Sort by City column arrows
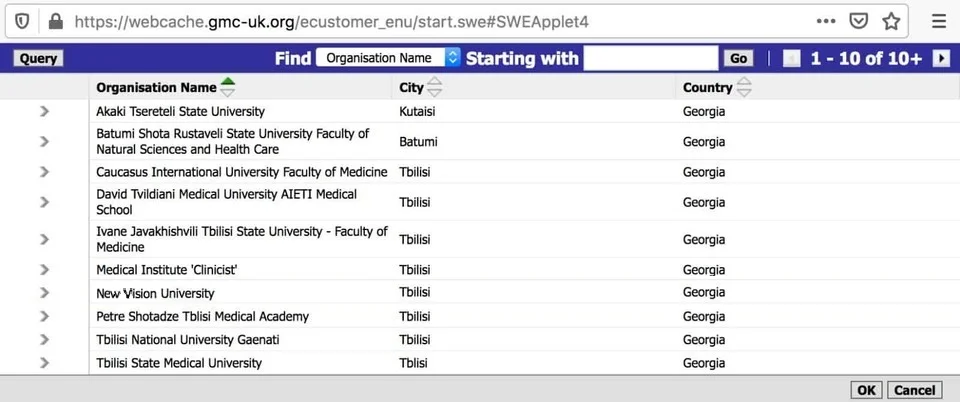The height and width of the screenshot is (402, 960). tap(434, 87)
